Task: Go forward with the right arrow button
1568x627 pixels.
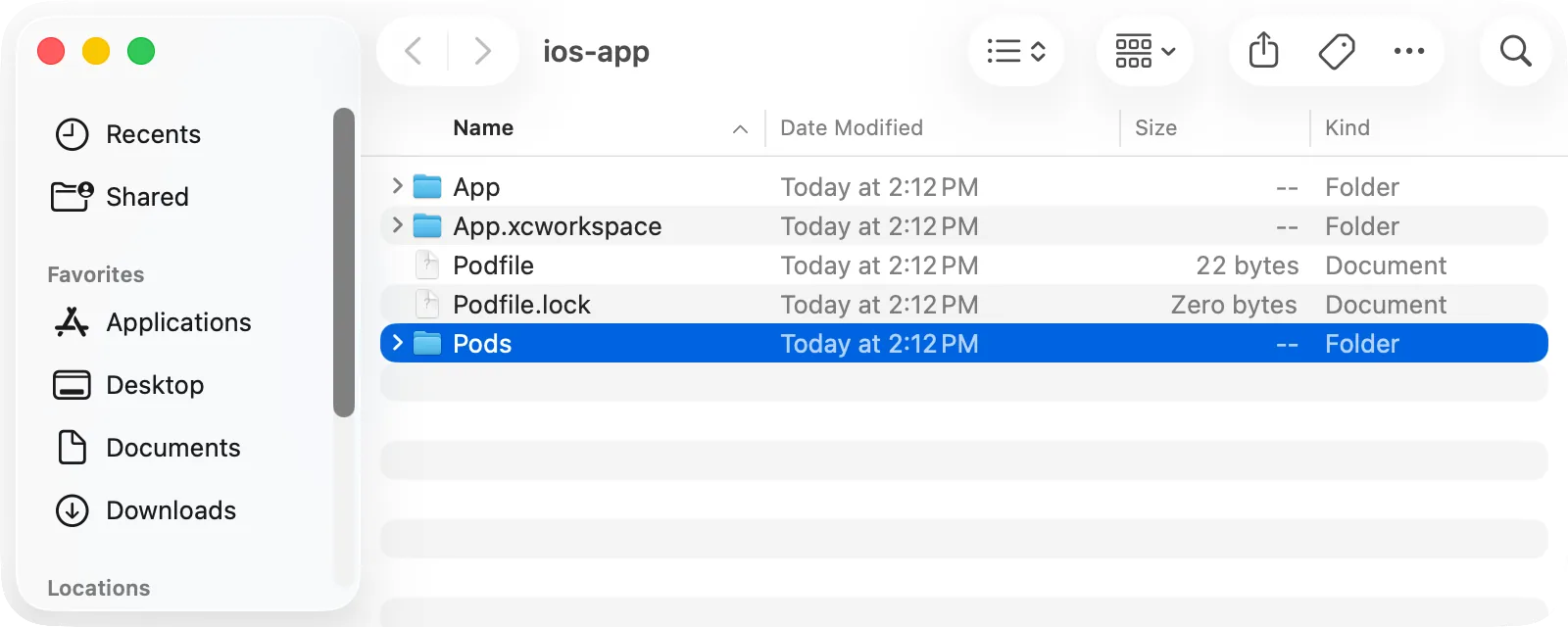Action: coord(482,51)
